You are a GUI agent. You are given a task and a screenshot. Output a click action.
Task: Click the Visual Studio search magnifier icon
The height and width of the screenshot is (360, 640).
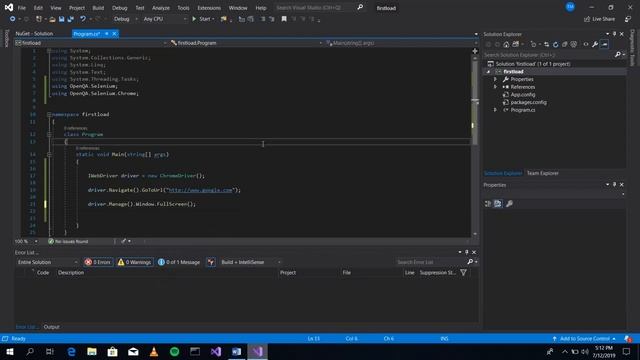(360, 7)
